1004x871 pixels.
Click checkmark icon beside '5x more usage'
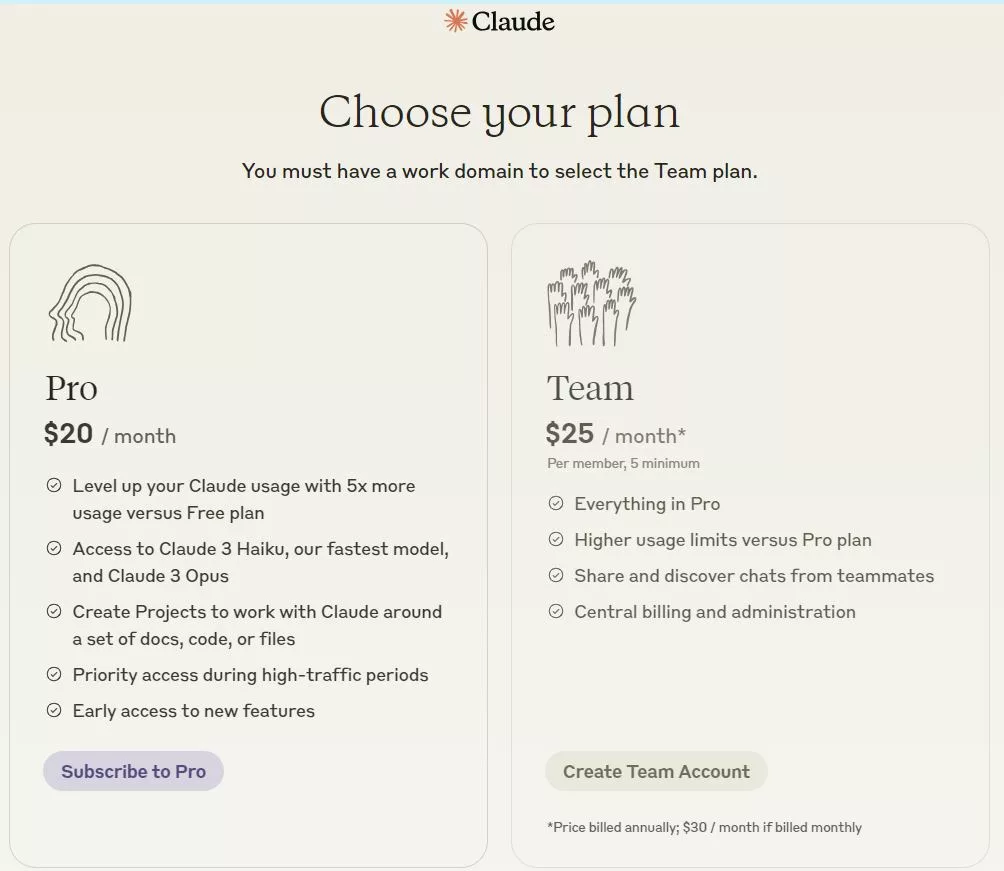click(x=54, y=485)
